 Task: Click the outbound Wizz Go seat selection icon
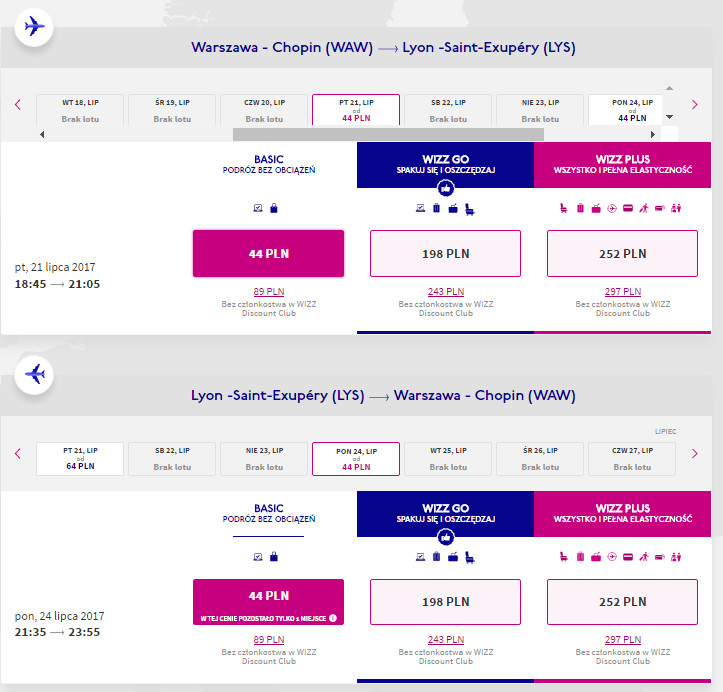(x=469, y=209)
